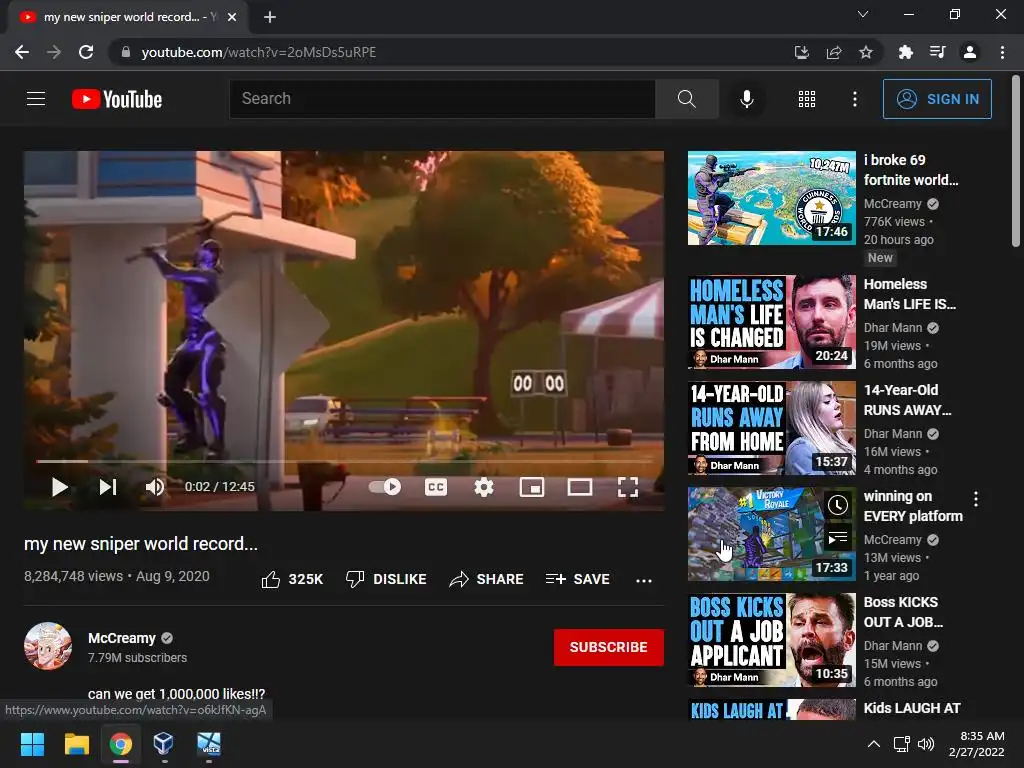The width and height of the screenshot is (1024, 768).
Task: Start voice search with microphone icon
Action: pos(746,99)
